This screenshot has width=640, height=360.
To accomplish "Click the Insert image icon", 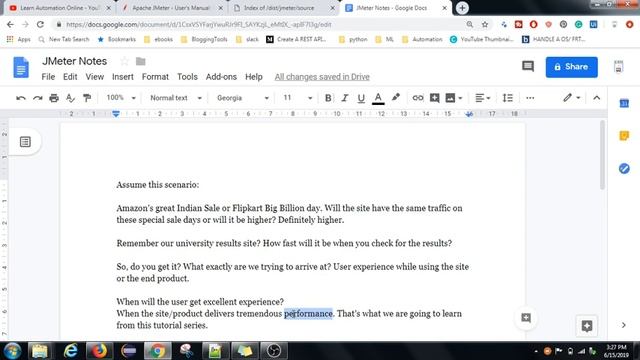I will click(x=450, y=98).
